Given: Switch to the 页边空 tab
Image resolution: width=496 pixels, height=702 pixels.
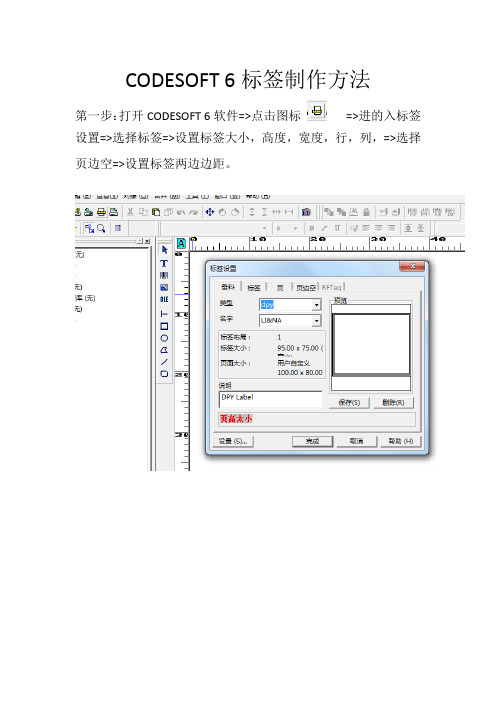Looking at the screenshot, I should pos(306,287).
